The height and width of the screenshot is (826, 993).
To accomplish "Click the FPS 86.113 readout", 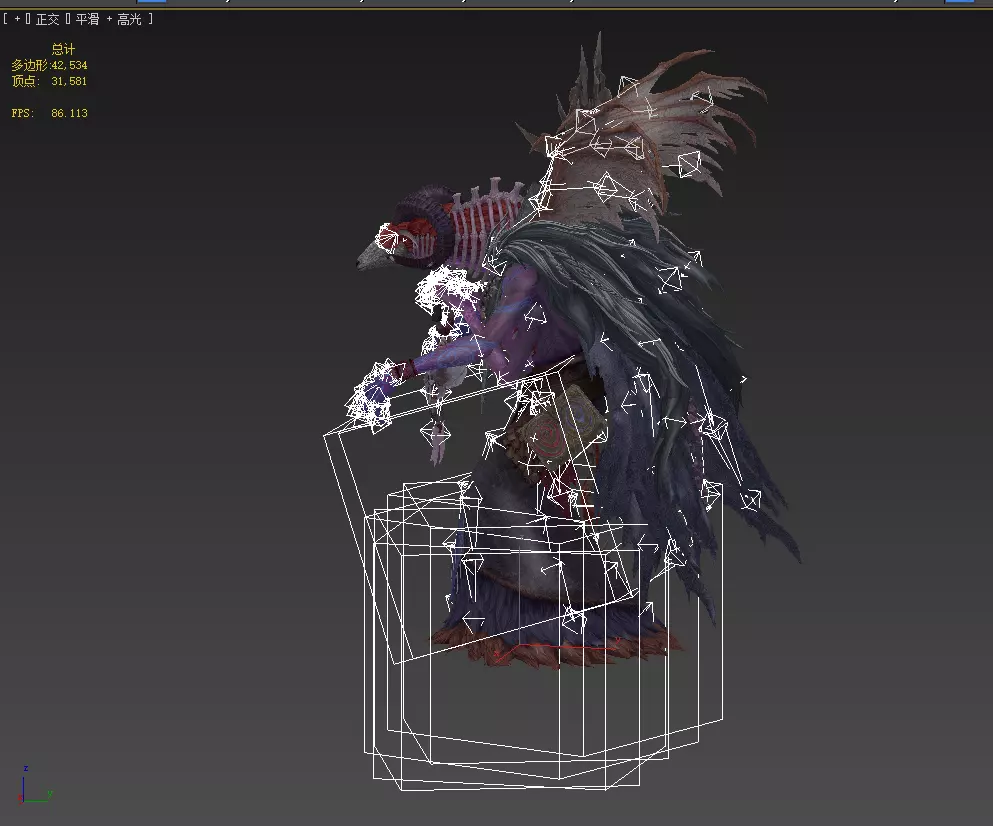I will [49, 113].
